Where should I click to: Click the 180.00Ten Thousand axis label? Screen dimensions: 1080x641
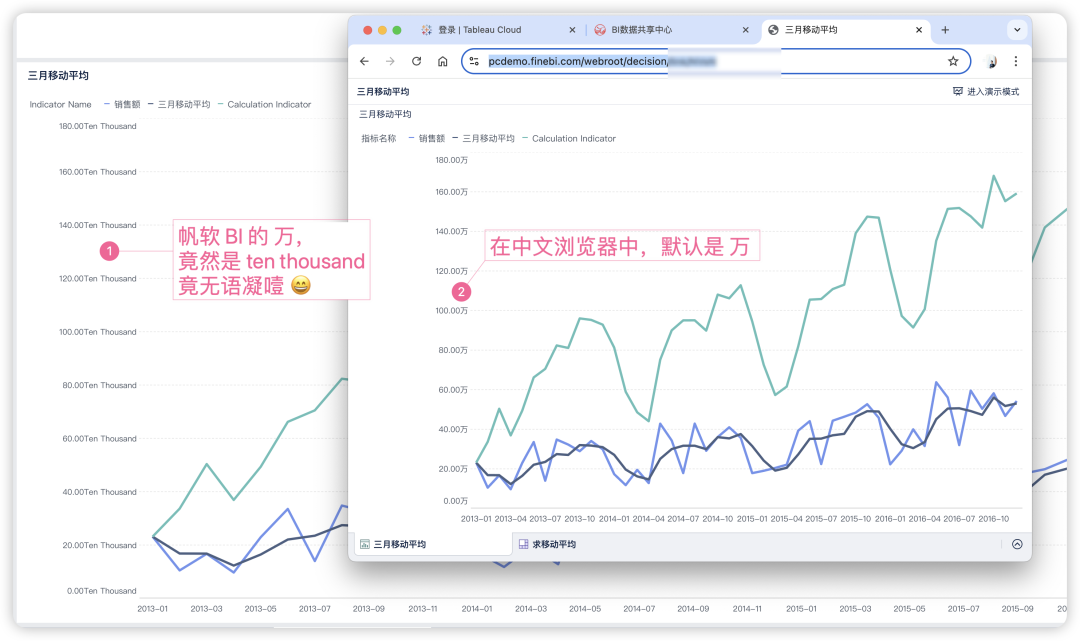point(98,126)
